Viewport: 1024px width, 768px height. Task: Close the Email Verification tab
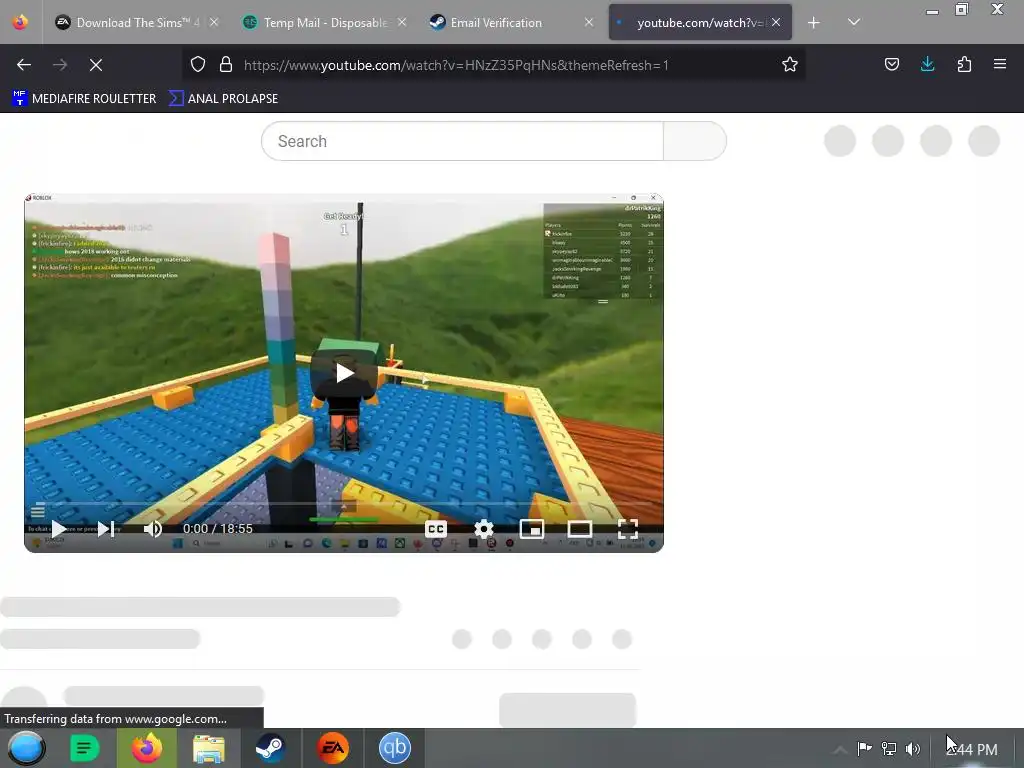coord(588,22)
